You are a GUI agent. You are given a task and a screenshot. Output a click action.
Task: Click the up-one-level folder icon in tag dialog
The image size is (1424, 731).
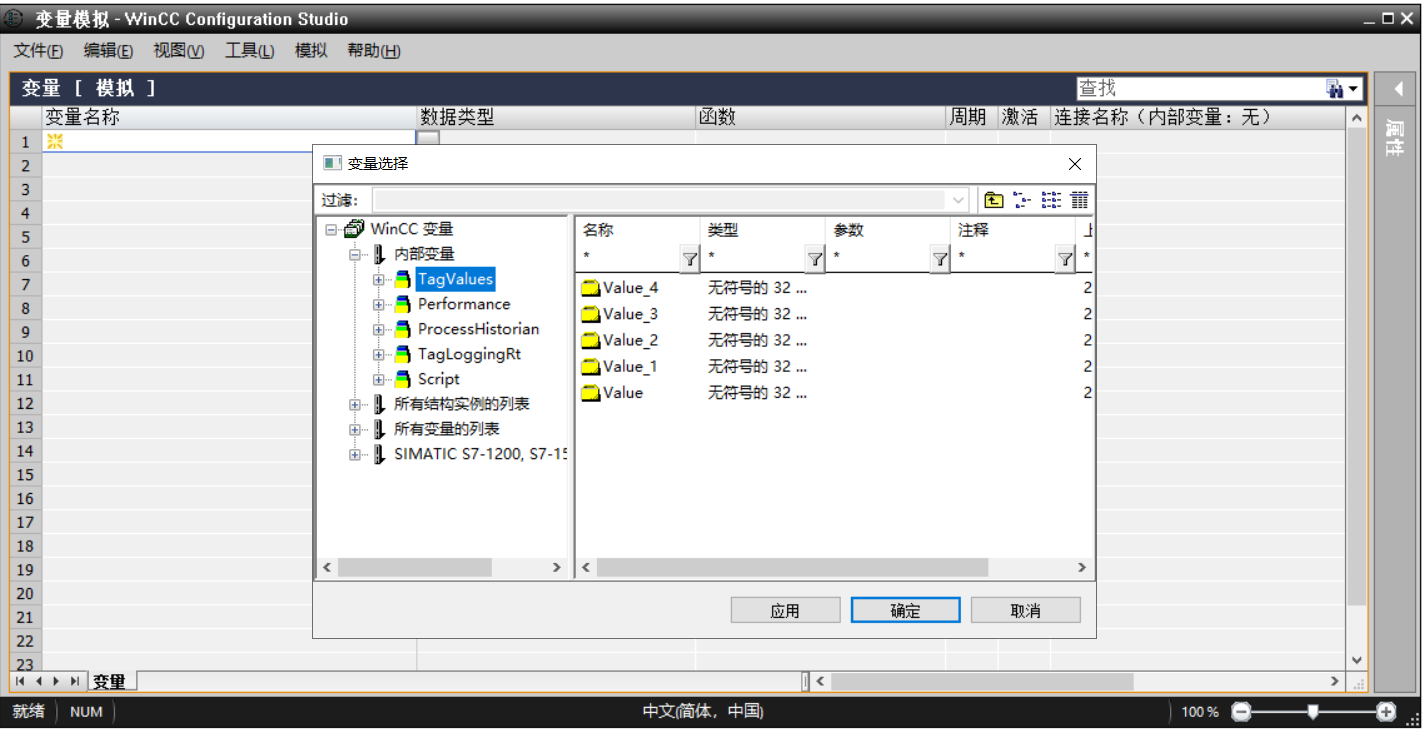(993, 200)
